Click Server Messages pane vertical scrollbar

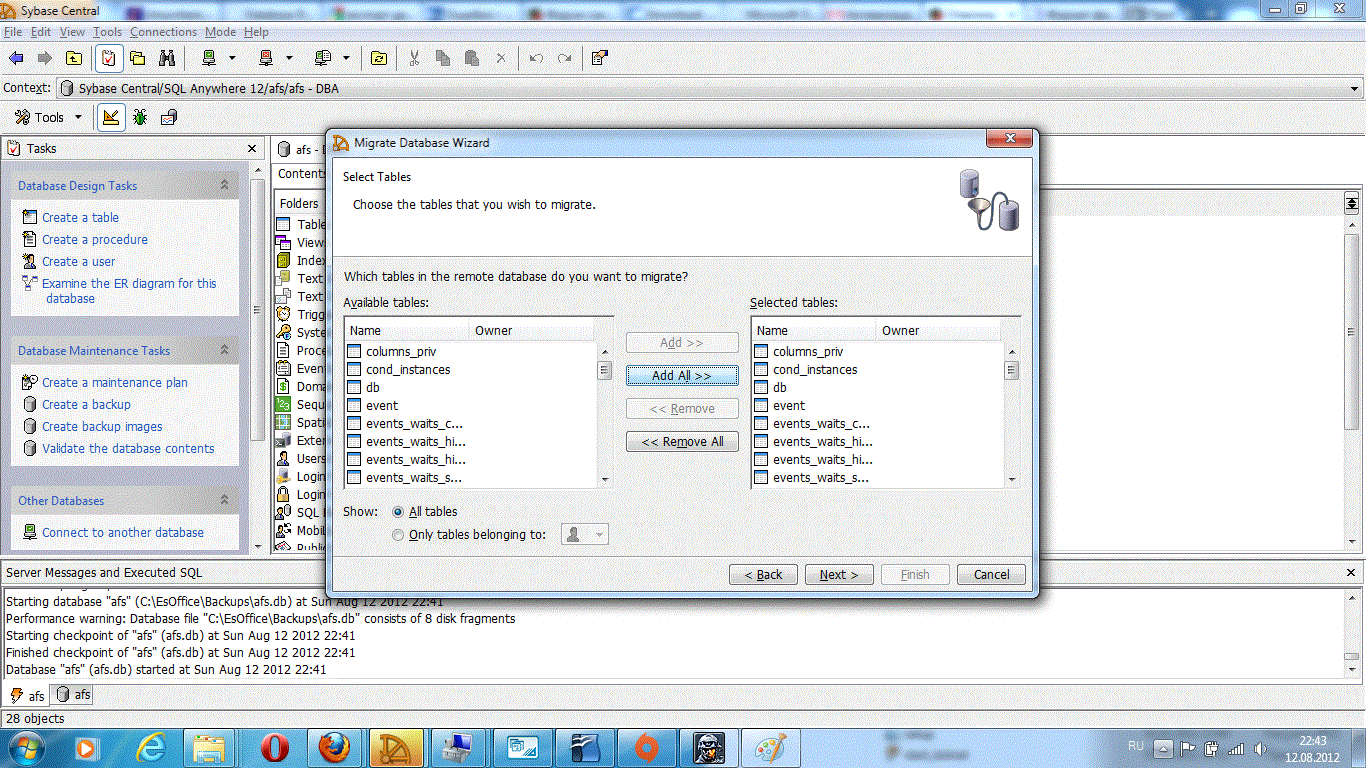[x=1351, y=634]
